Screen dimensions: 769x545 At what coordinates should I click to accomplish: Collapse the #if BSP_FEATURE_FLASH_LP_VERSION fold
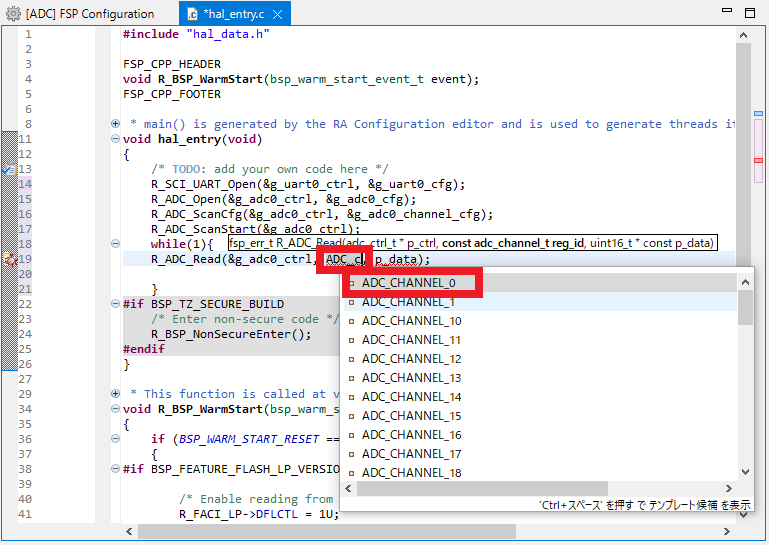[x=115, y=468]
